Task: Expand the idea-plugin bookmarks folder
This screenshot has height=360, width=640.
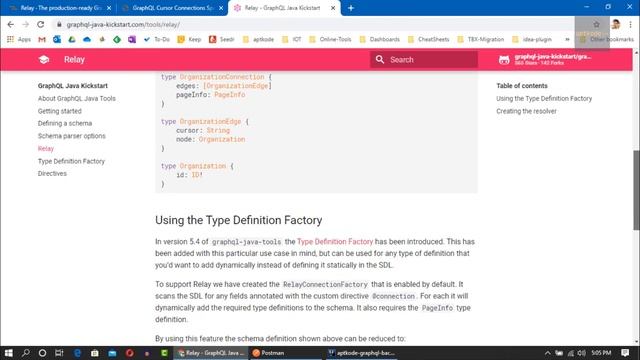Action: pos(532,39)
